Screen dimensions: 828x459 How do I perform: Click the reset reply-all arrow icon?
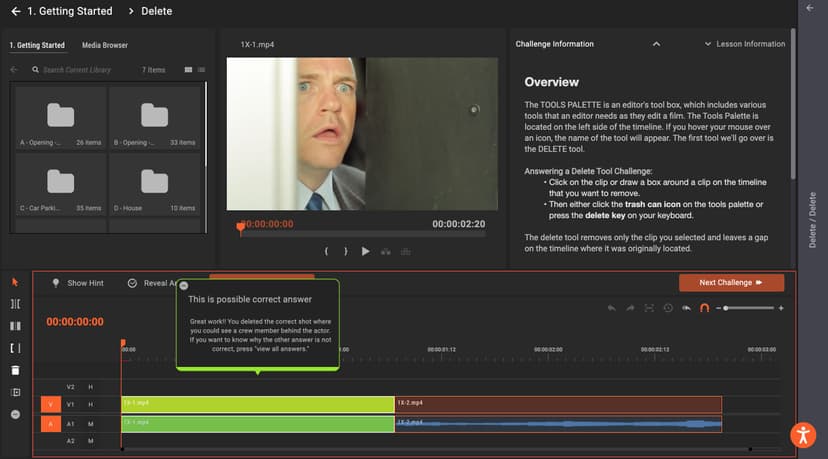[x=686, y=308]
